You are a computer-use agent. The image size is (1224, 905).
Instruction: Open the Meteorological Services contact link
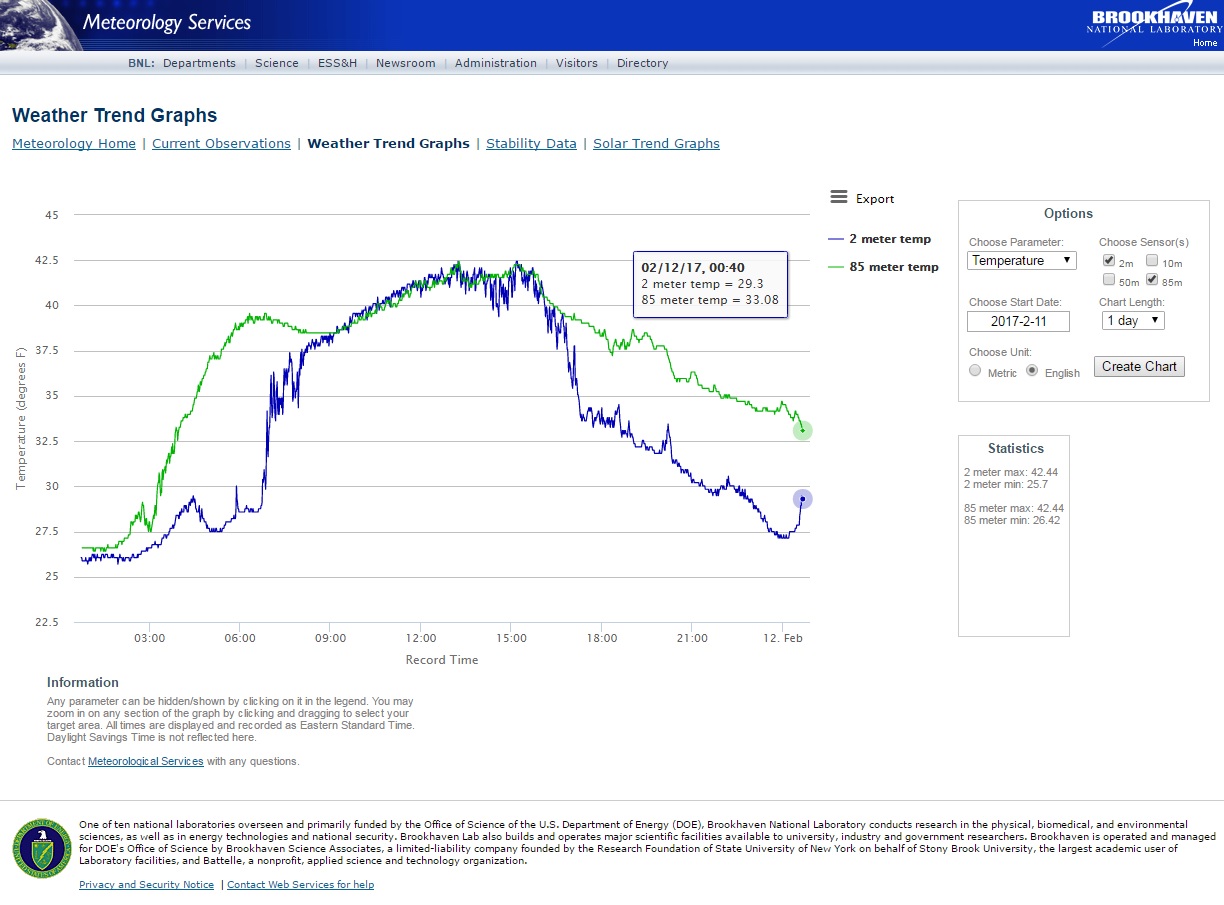(146, 761)
